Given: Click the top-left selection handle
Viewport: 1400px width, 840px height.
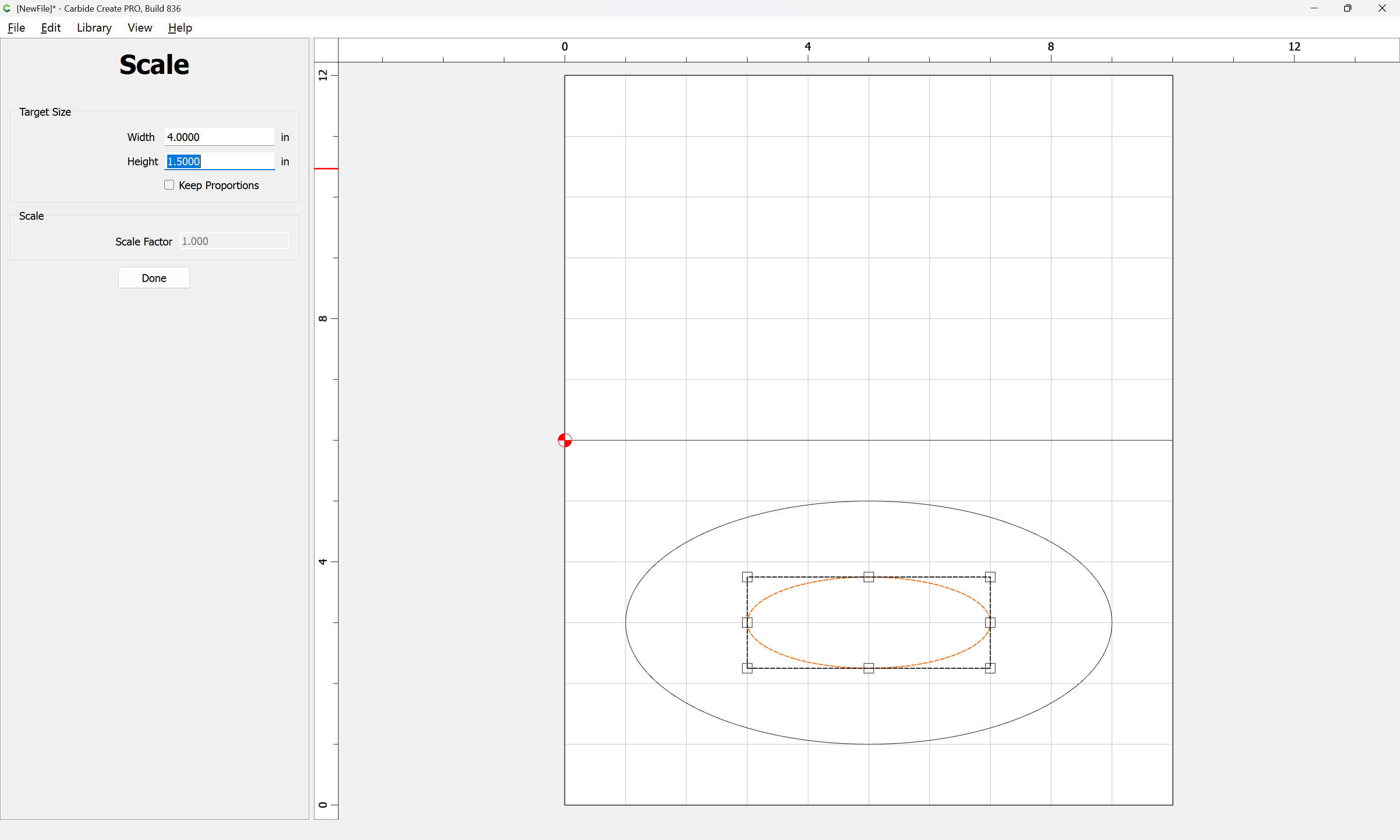Looking at the screenshot, I should [747, 577].
